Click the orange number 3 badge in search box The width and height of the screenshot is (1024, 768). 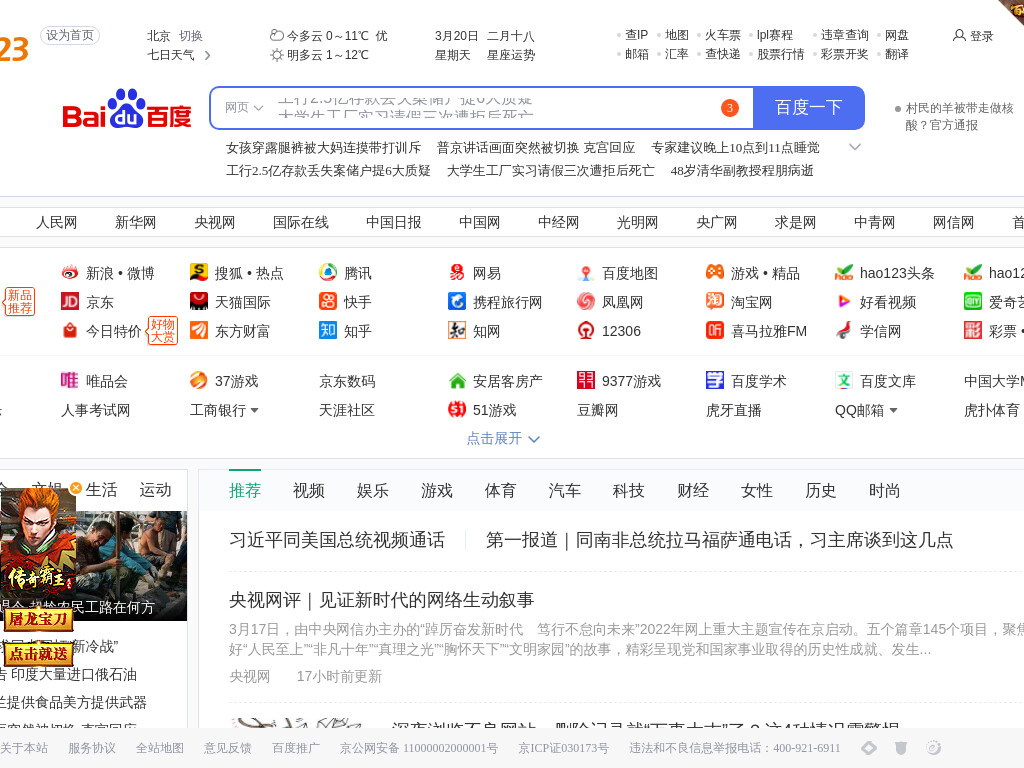[729, 108]
